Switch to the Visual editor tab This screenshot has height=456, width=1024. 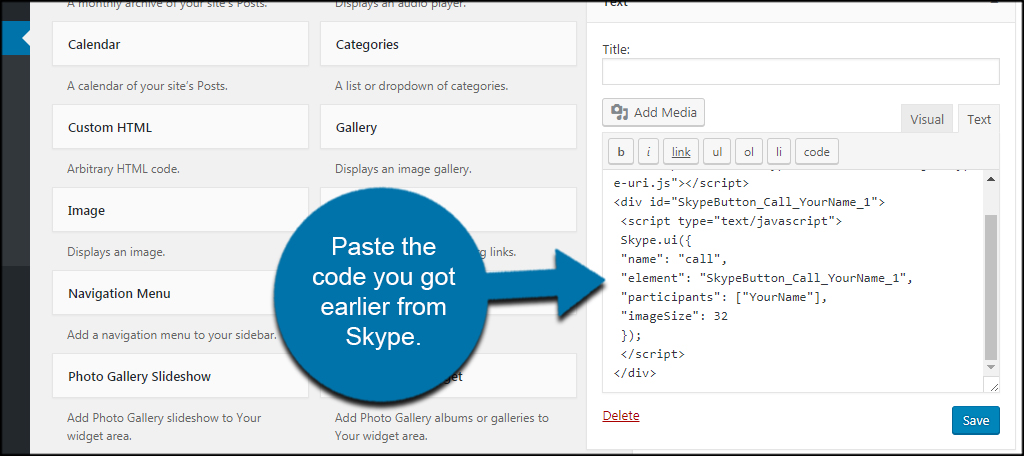[927, 119]
